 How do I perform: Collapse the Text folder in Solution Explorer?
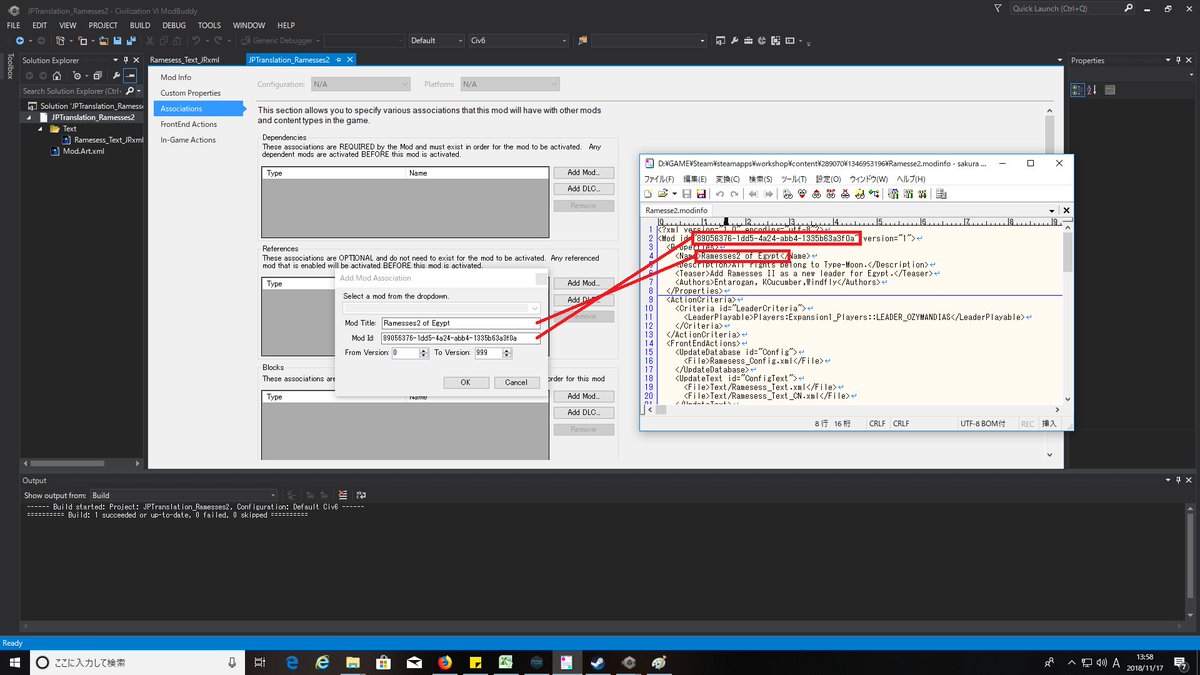[42, 129]
